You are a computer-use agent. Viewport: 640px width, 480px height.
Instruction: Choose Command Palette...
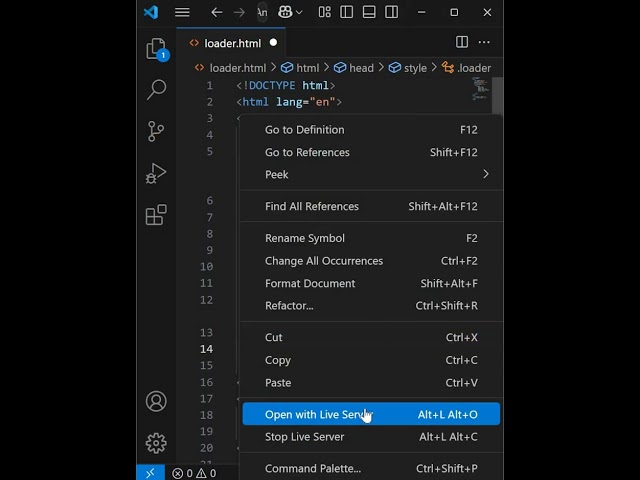tap(371, 469)
